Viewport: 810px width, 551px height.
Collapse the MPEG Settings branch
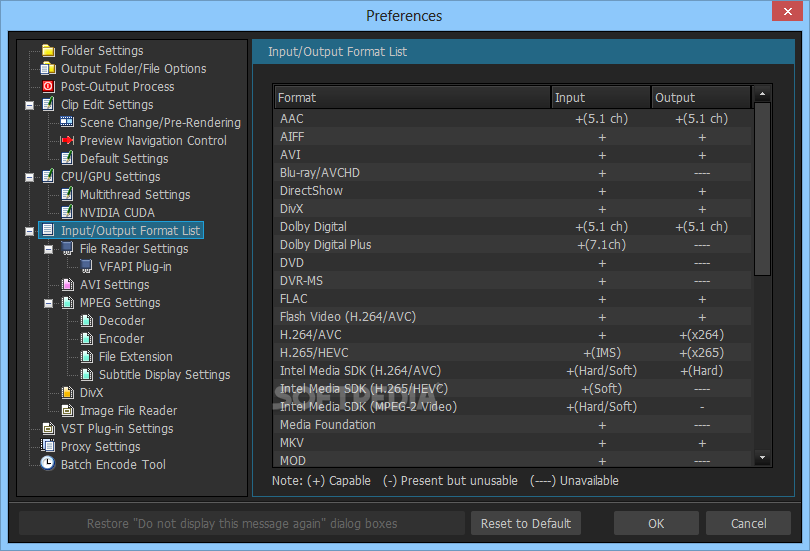pyautogui.click(x=49, y=304)
